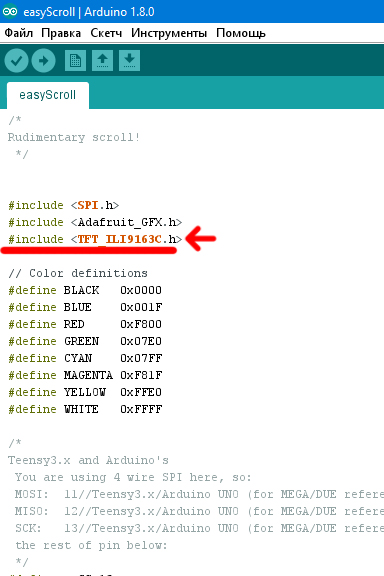Save sketch with the down-arrow icon

tap(129, 60)
